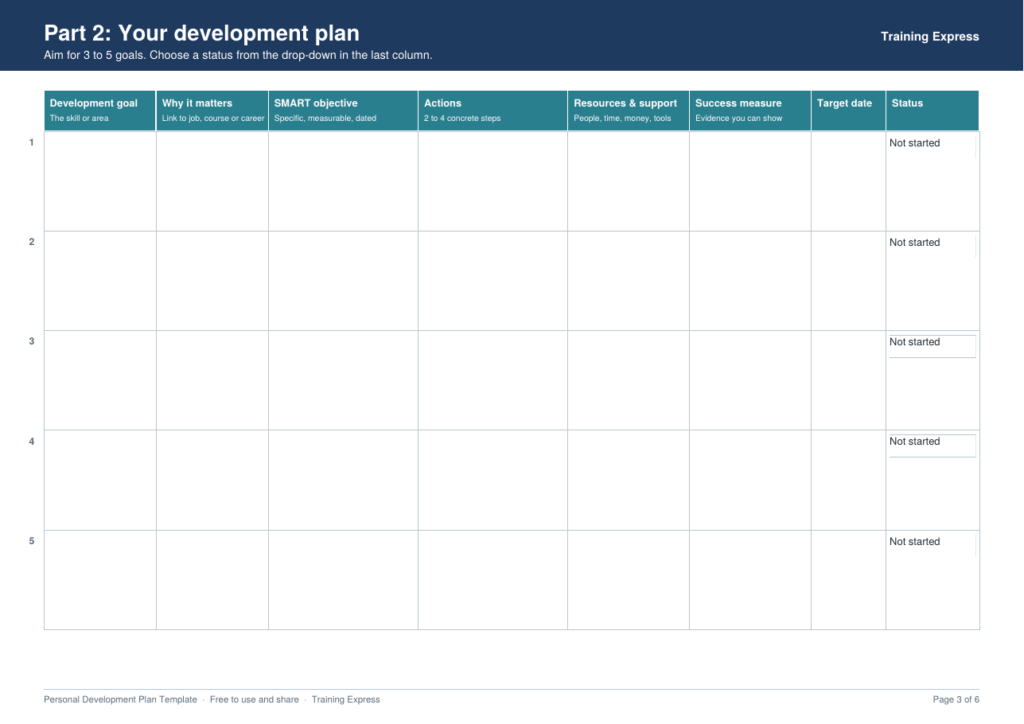This screenshot has height=724, width=1024.
Task: Select "Personal Development Plan Template" in the footer
Action: click(120, 699)
